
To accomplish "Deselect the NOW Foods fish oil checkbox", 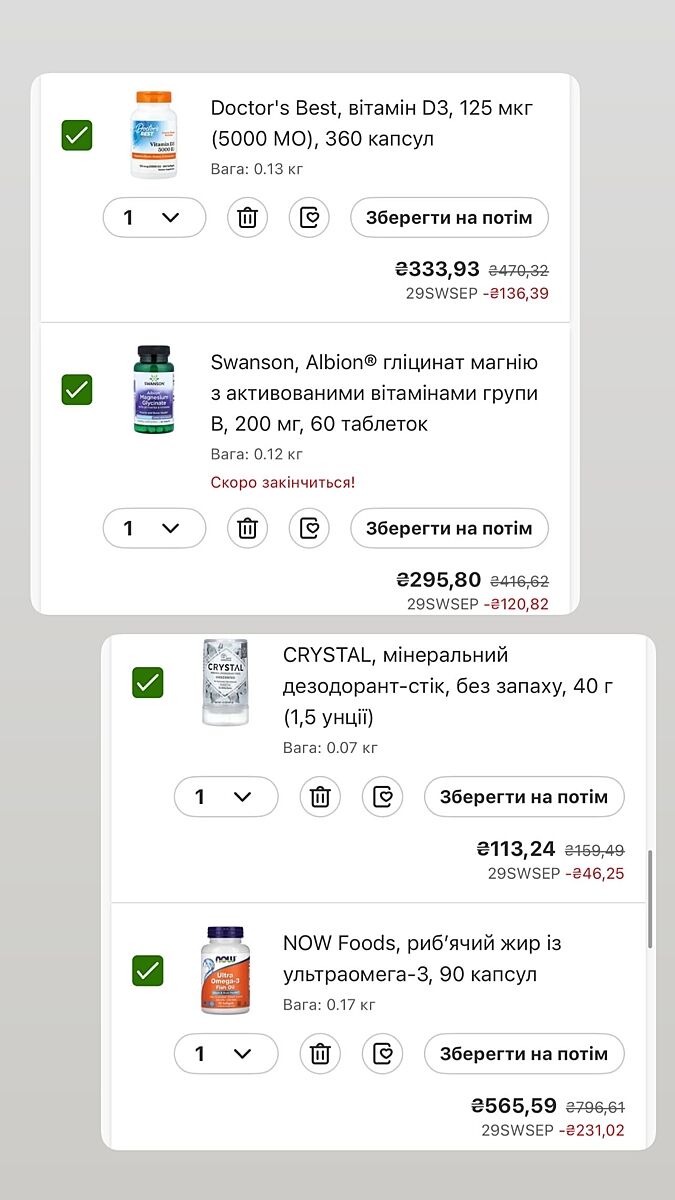I will click(148, 970).
